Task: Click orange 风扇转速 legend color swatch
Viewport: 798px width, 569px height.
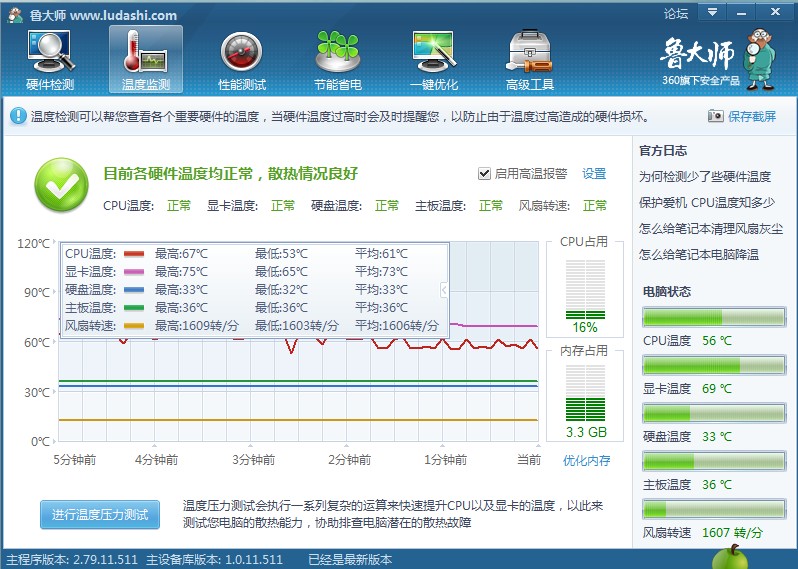Action: pyautogui.click(x=134, y=326)
